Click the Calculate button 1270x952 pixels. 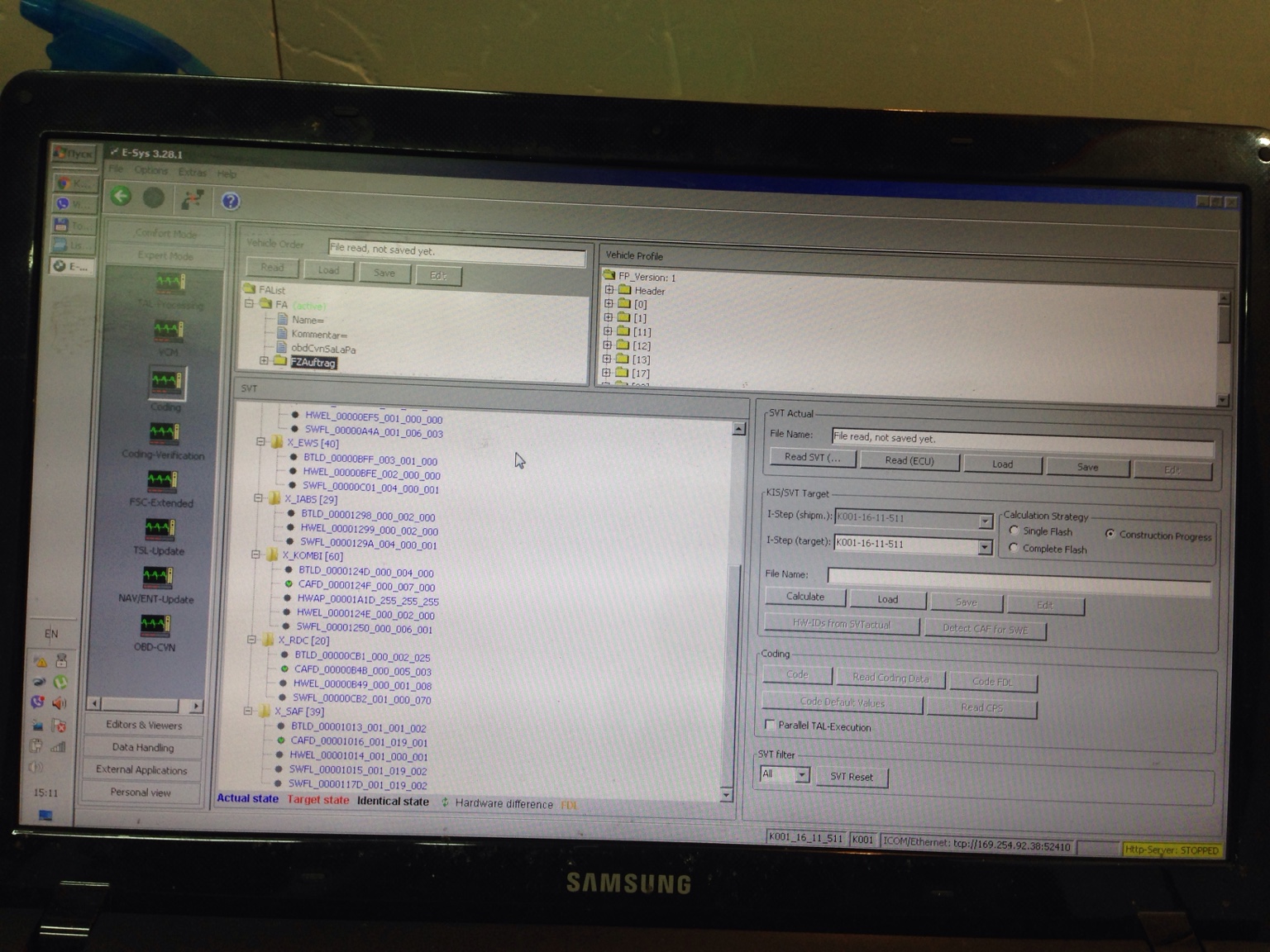click(x=804, y=596)
